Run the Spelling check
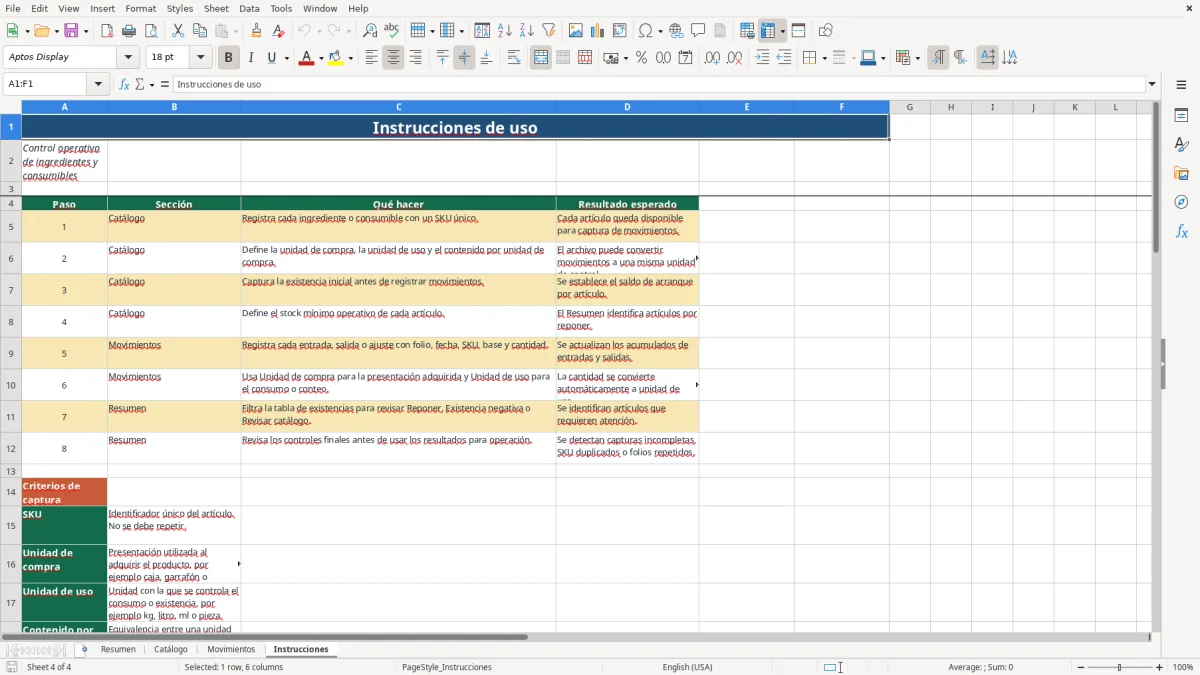This screenshot has height=675, width=1200. (392, 31)
